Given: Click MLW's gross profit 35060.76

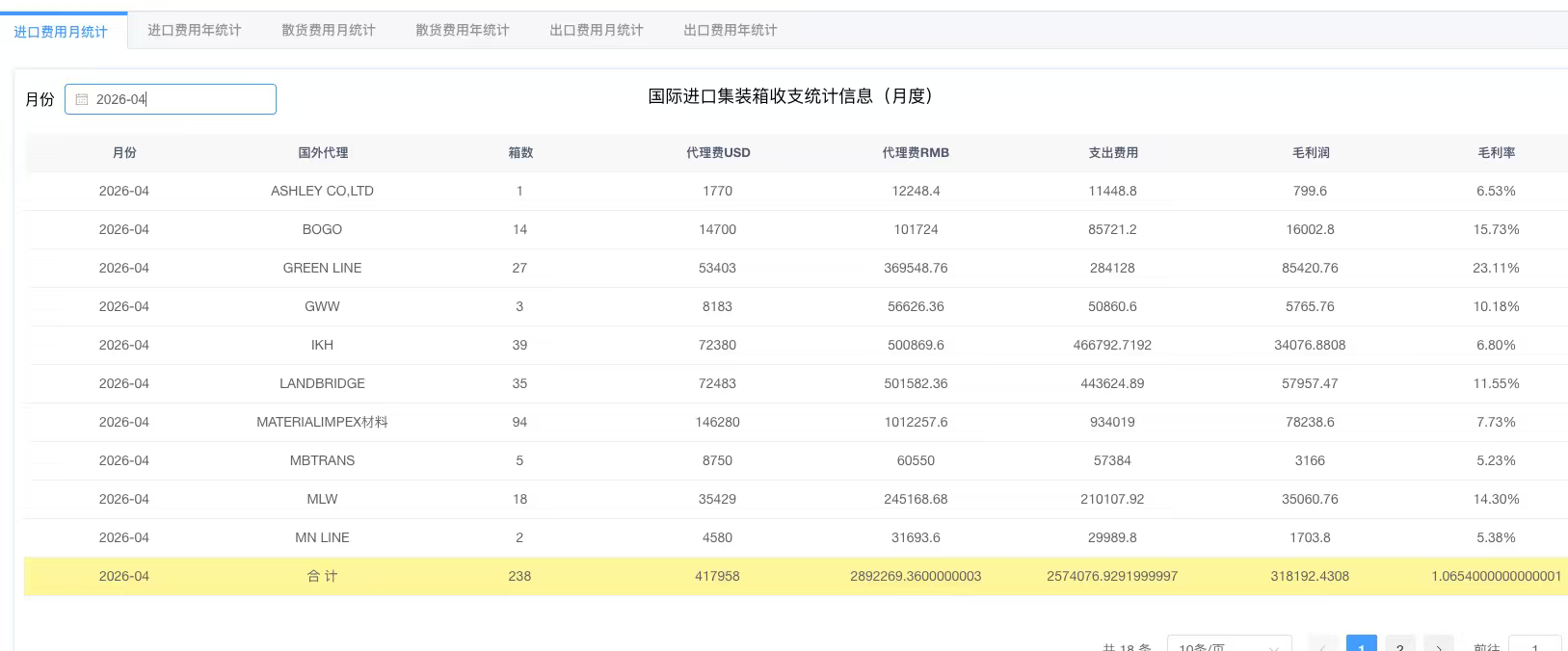Looking at the screenshot, I should coord(1310,499).
